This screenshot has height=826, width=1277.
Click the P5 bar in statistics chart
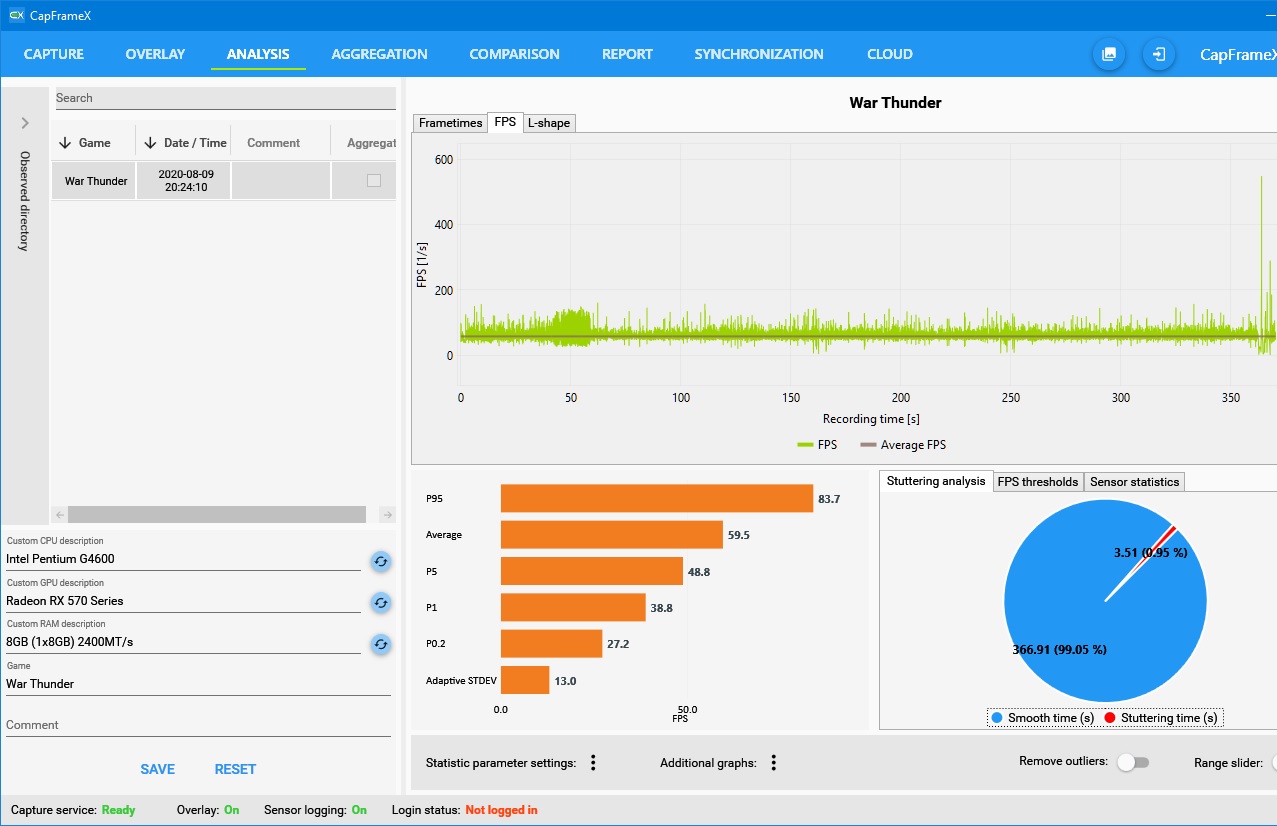click(x=592, y=571)
